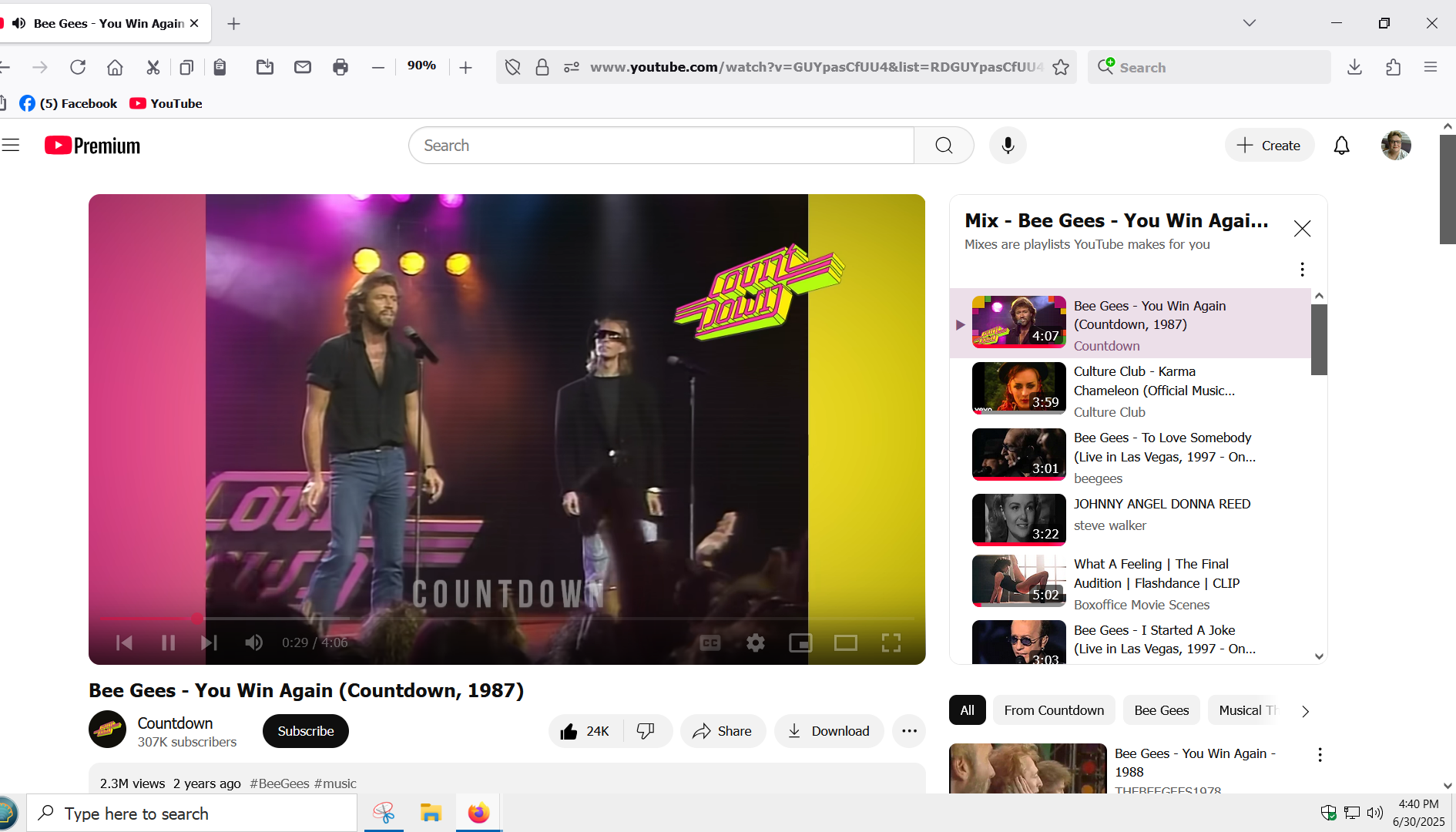Open more actions for Bee Gees 1988 video

point(1320,754)
